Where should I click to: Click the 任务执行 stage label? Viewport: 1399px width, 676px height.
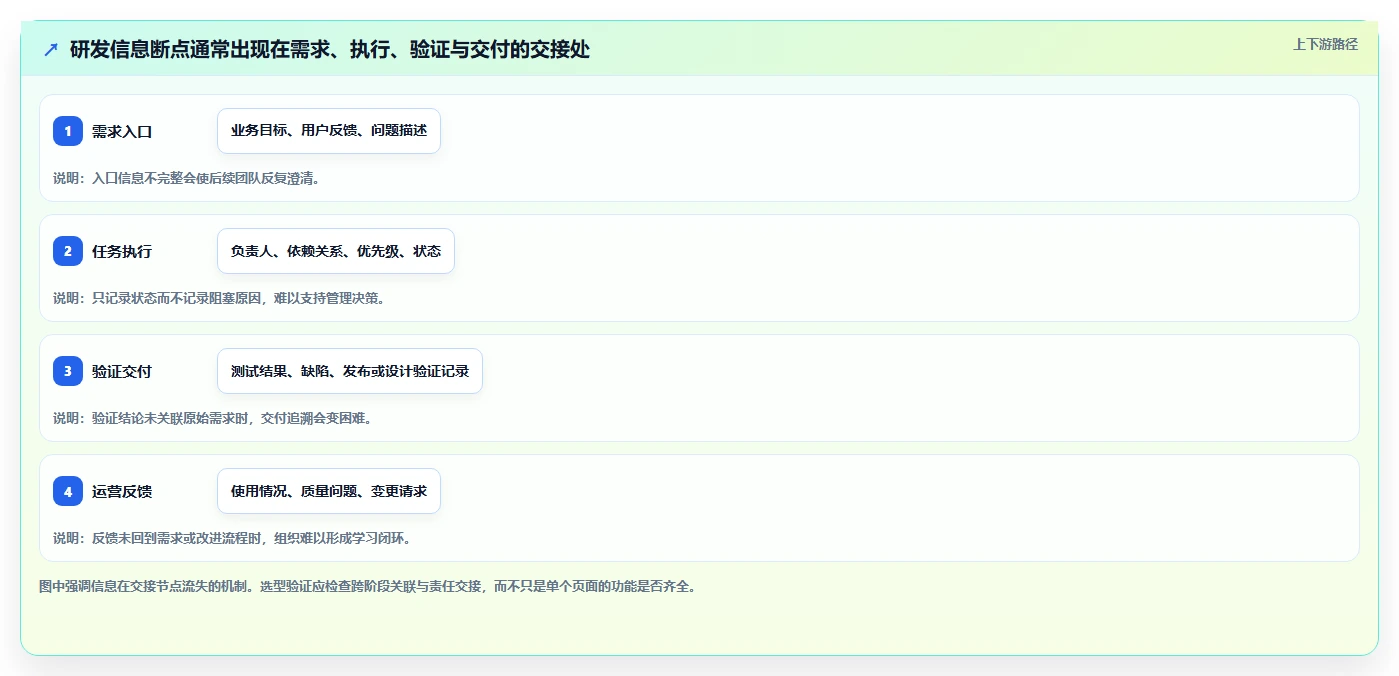pyautogui.click(x=122, y=251)
